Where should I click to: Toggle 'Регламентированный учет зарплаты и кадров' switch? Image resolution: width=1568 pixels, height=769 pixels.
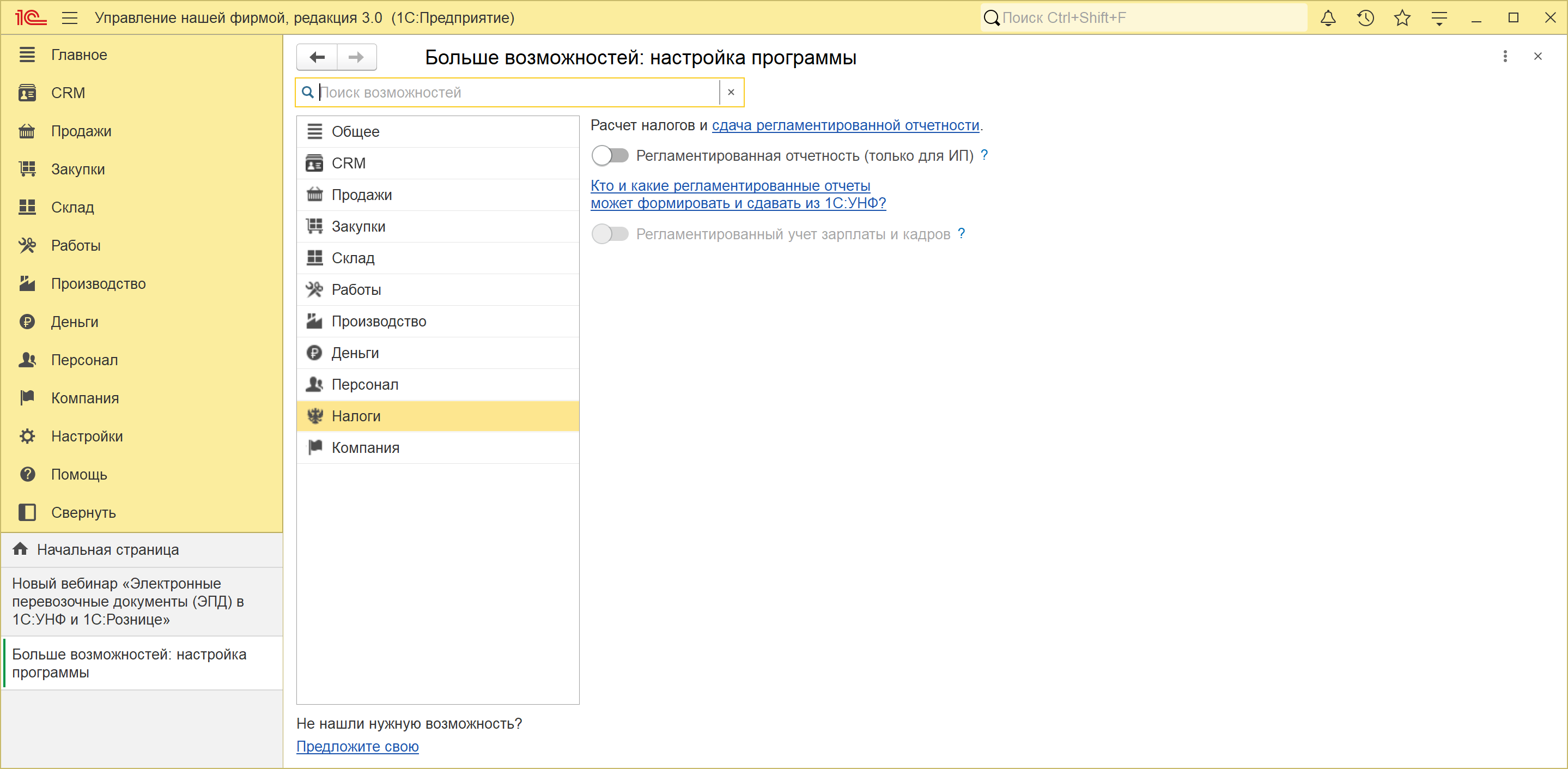click(x=610, y=234)
